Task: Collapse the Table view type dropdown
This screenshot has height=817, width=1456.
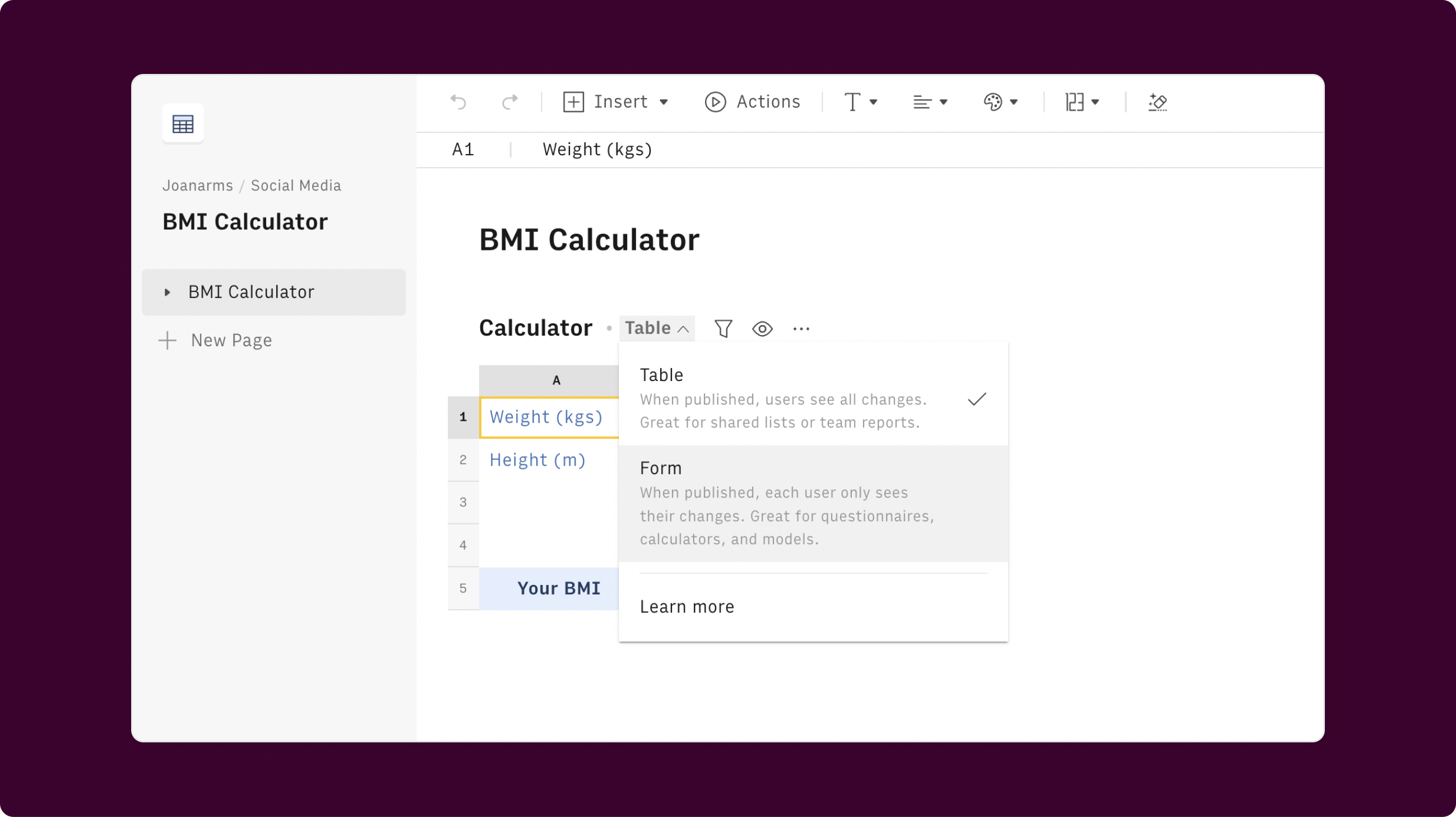Action: point(656,328)
